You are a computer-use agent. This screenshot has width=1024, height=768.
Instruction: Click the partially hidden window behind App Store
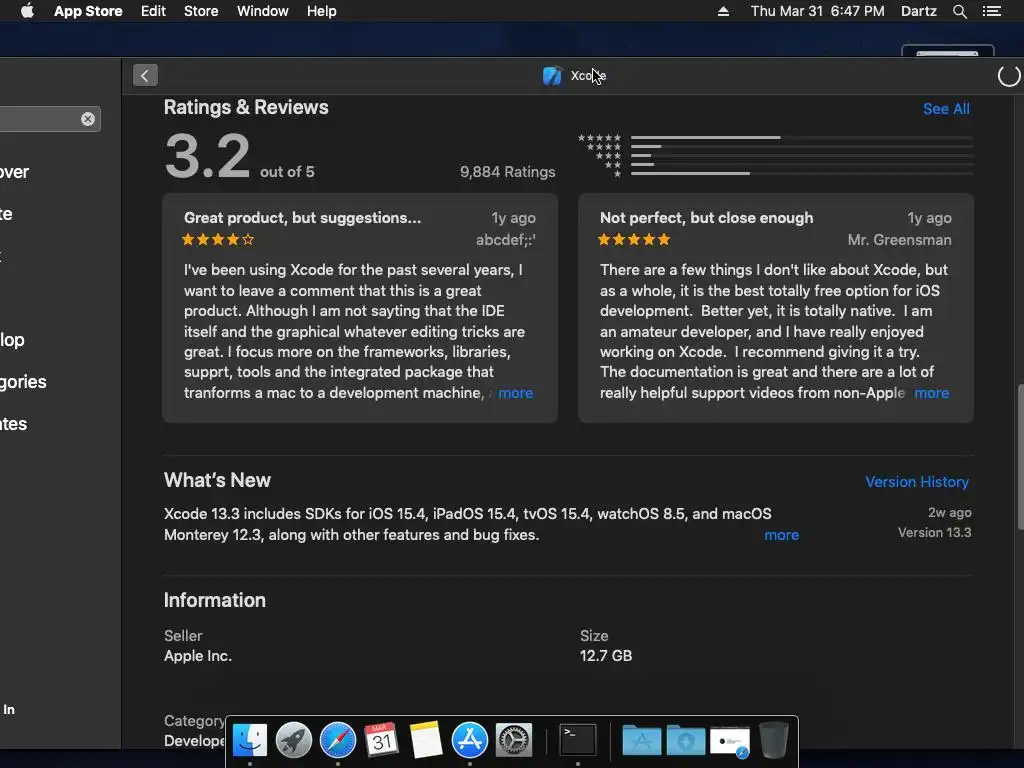pos(948,51)
